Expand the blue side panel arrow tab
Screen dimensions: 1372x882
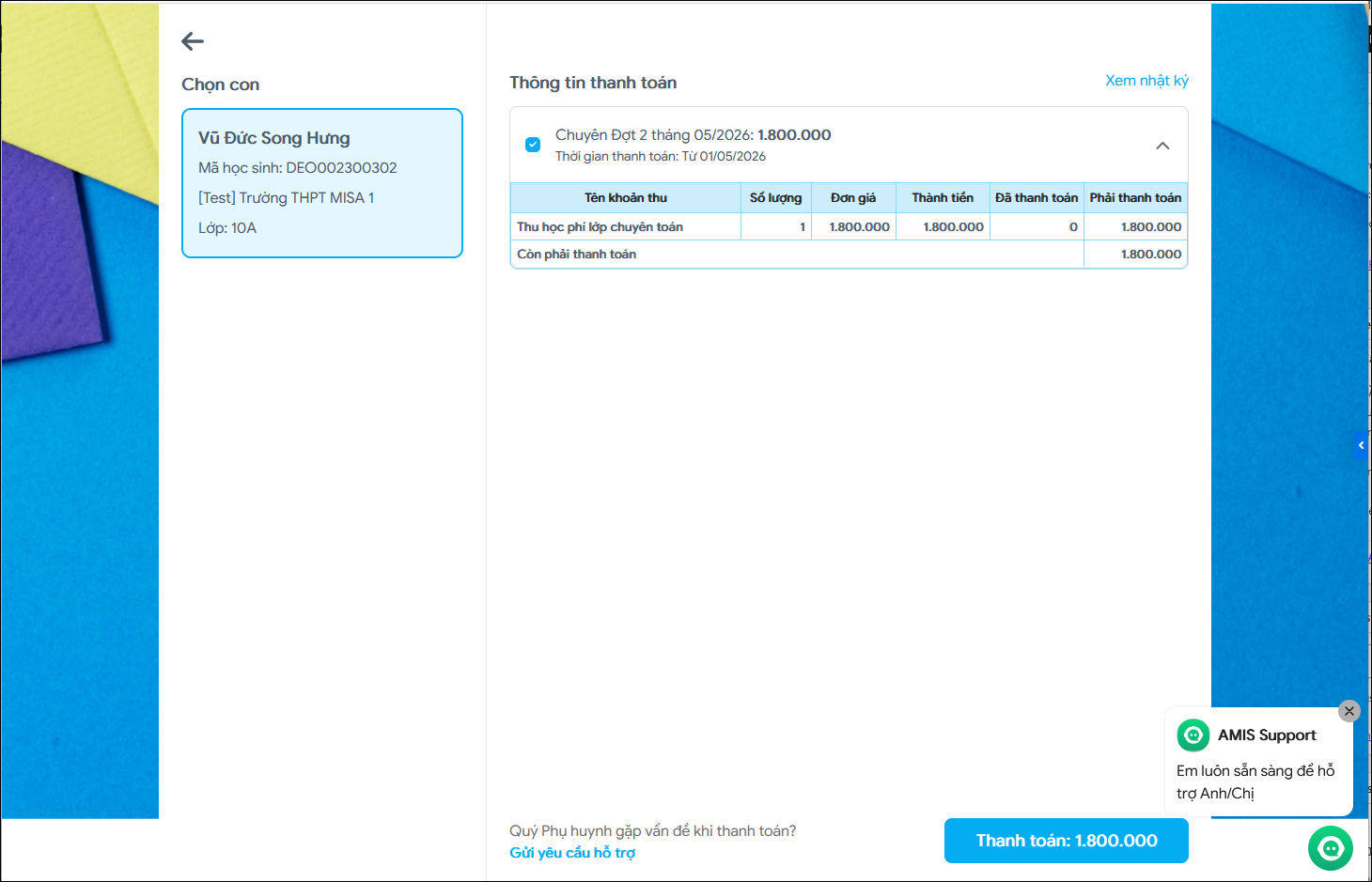click(1361, 445)
